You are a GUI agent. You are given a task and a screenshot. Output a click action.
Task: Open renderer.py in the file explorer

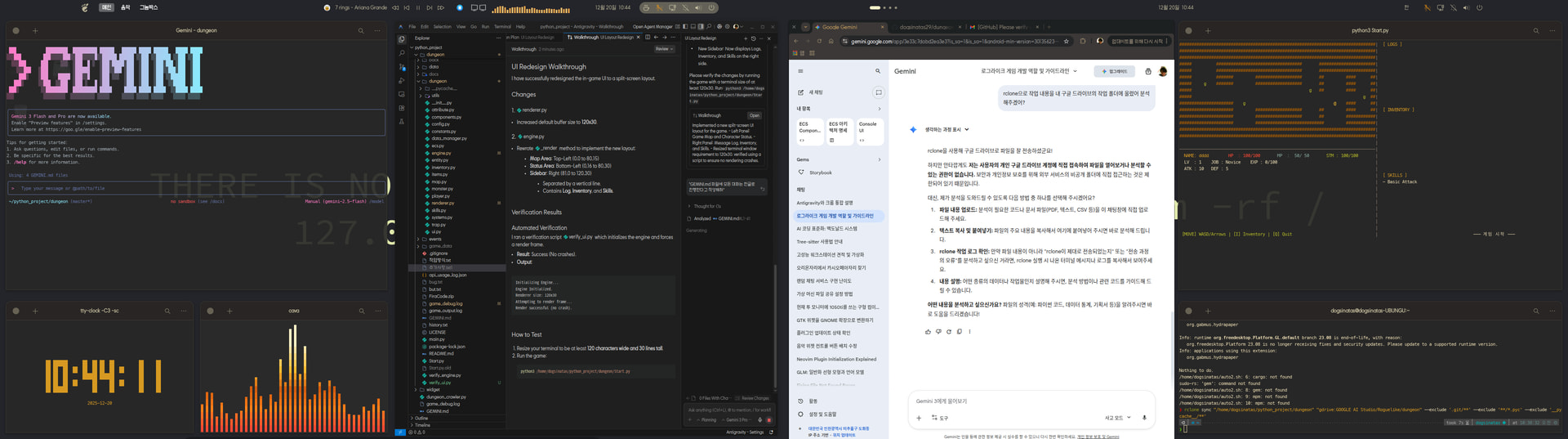443,203
